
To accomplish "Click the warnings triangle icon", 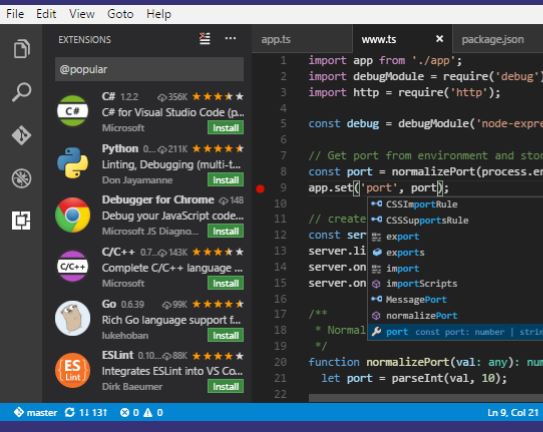I will [148, 412].
